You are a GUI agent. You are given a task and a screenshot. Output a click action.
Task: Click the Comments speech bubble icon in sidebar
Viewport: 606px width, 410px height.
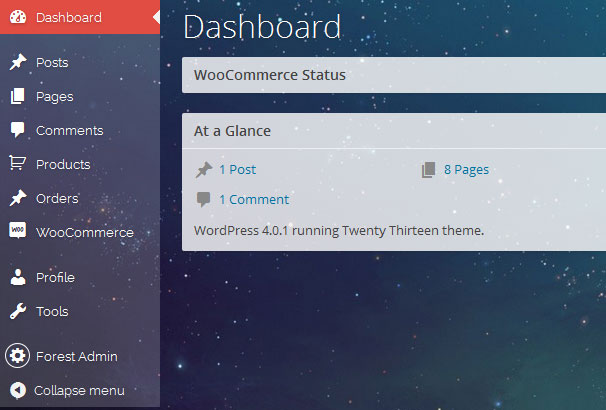point(18,130)
